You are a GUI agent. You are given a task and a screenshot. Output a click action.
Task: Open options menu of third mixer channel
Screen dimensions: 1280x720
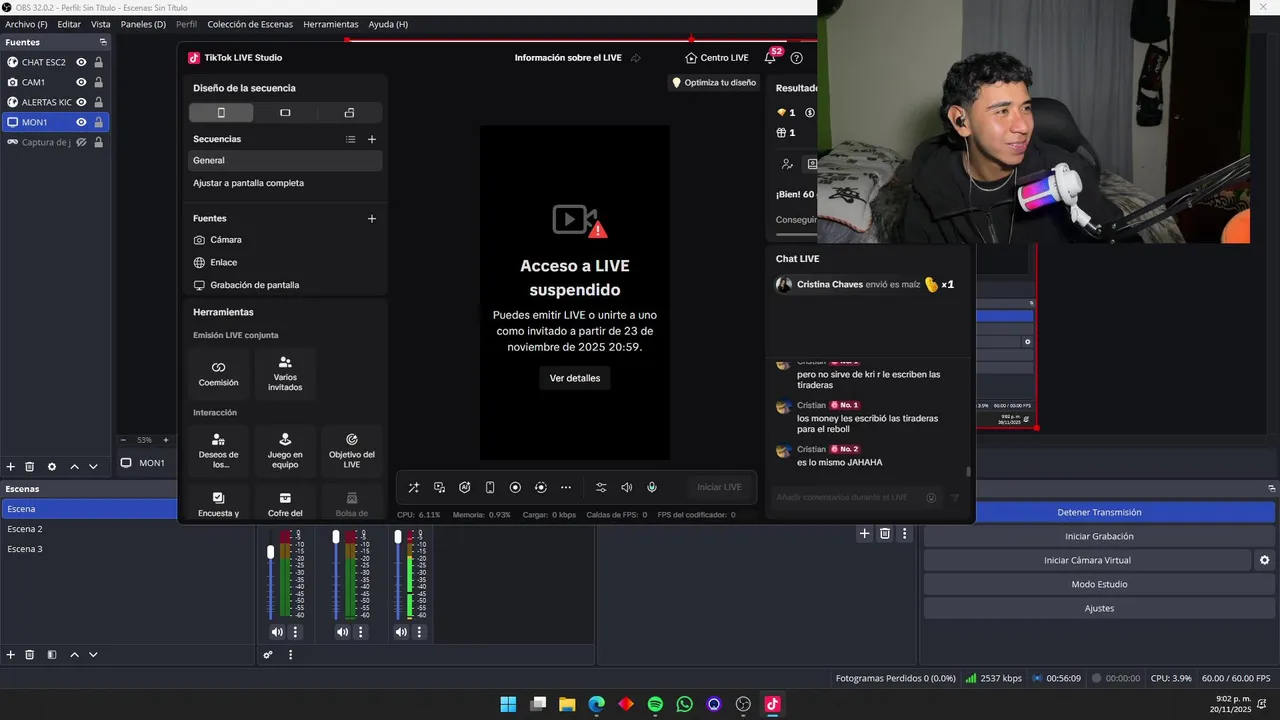point(419,632)
